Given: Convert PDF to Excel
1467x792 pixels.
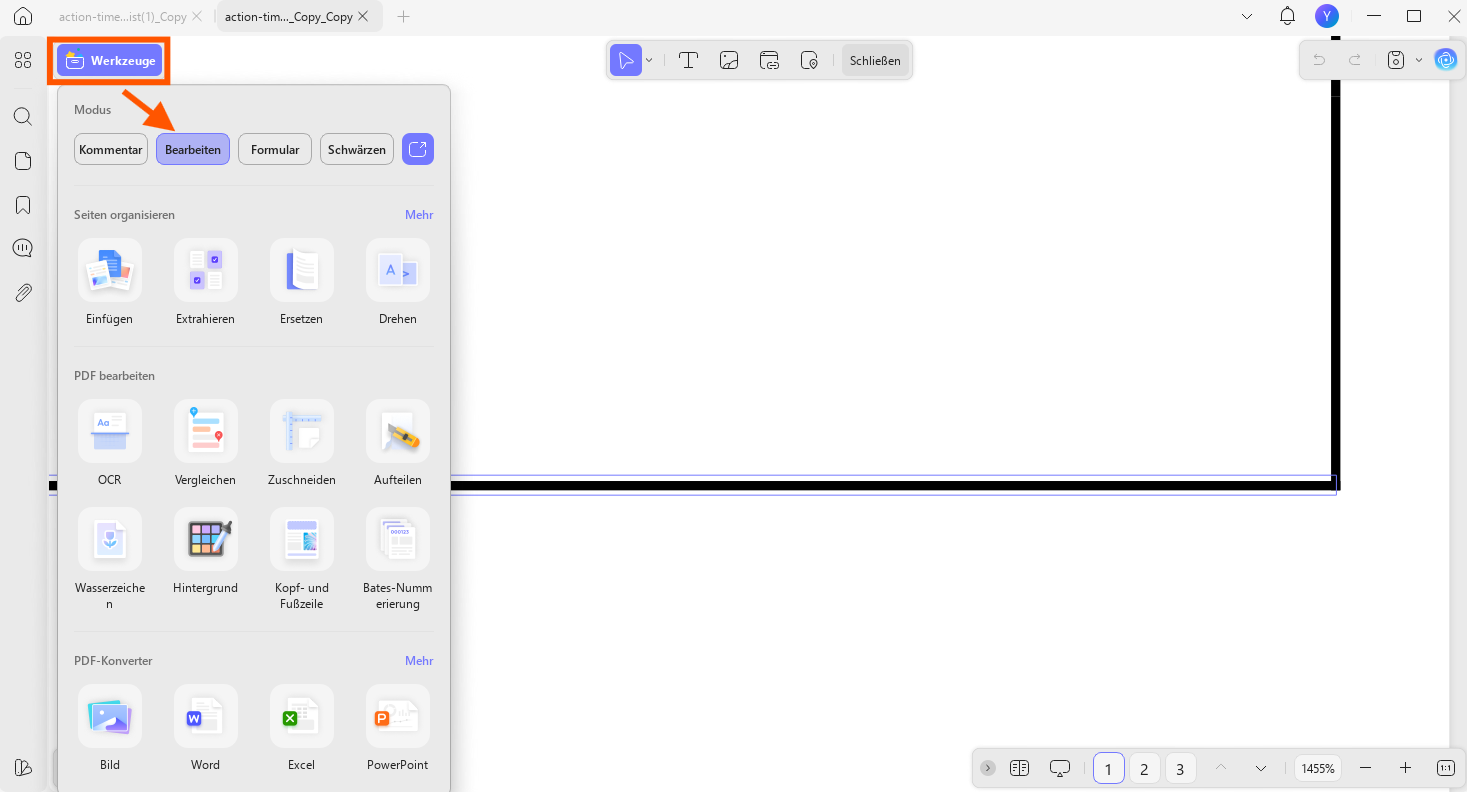Looking at the screenshot, I should tap(302, 716).
